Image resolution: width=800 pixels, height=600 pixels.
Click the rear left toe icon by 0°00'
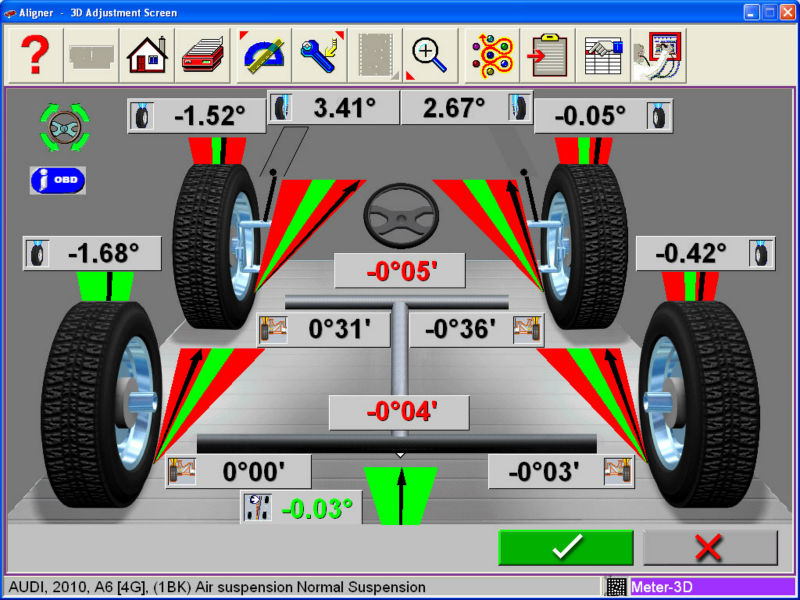coord(182,471)
